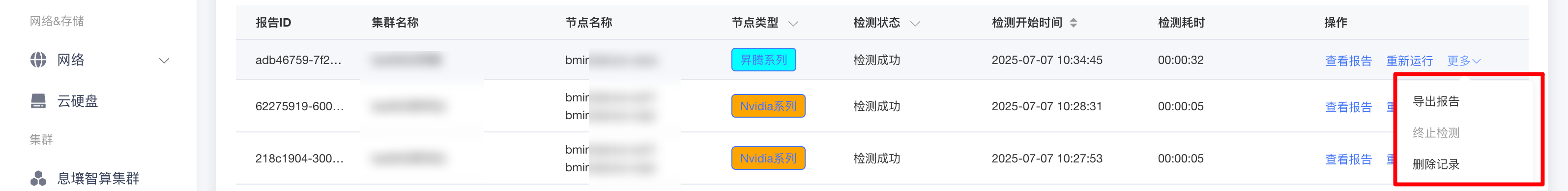
Task: Expand the 网络 sidebar chevron
Action: [164, 61]
